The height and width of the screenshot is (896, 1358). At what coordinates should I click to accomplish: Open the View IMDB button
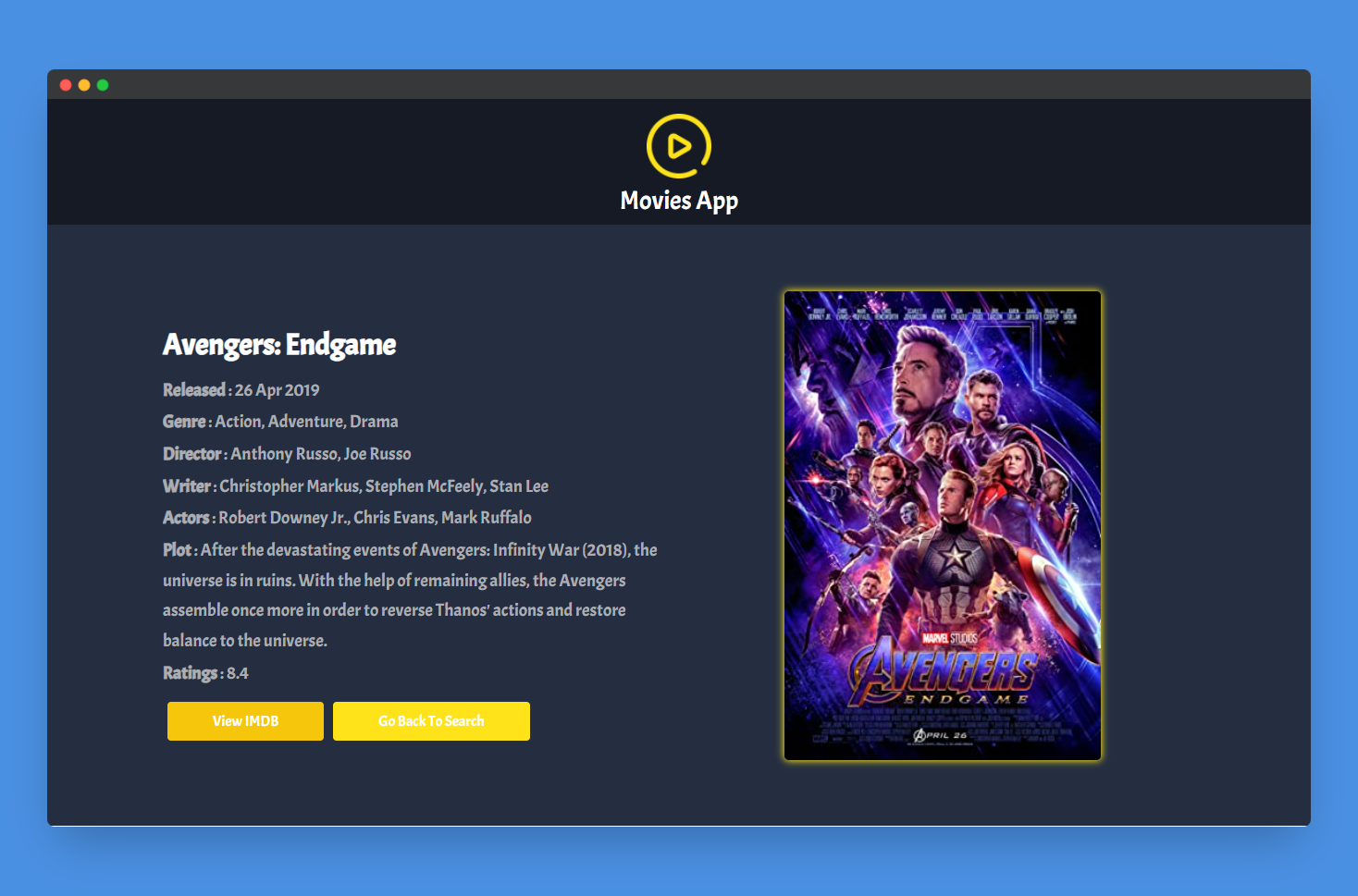[x=245, y=721]
